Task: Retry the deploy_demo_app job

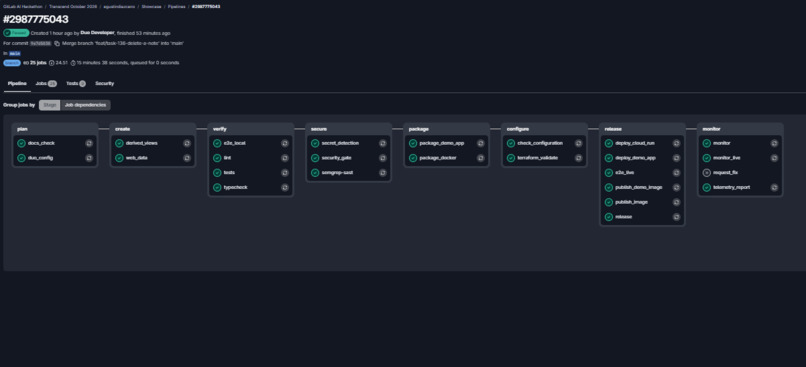Action: point(676,158)
